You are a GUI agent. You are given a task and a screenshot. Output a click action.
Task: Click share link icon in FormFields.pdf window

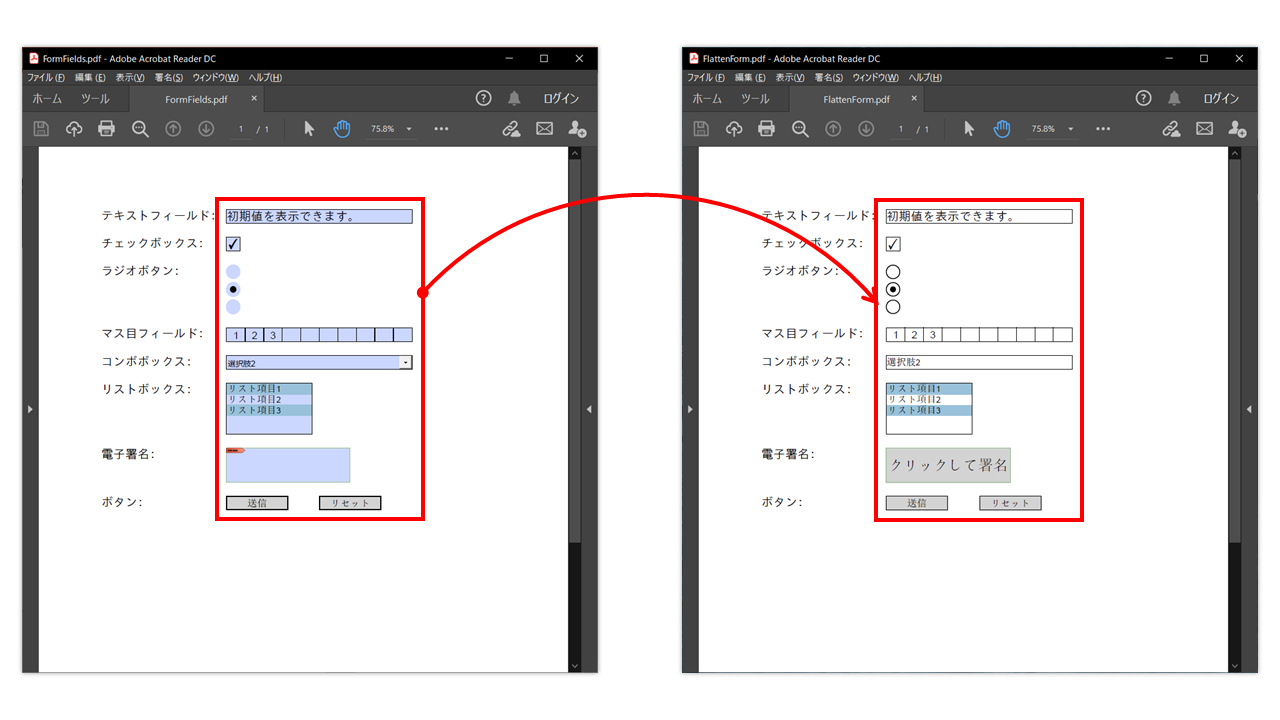tap(511, 129)
